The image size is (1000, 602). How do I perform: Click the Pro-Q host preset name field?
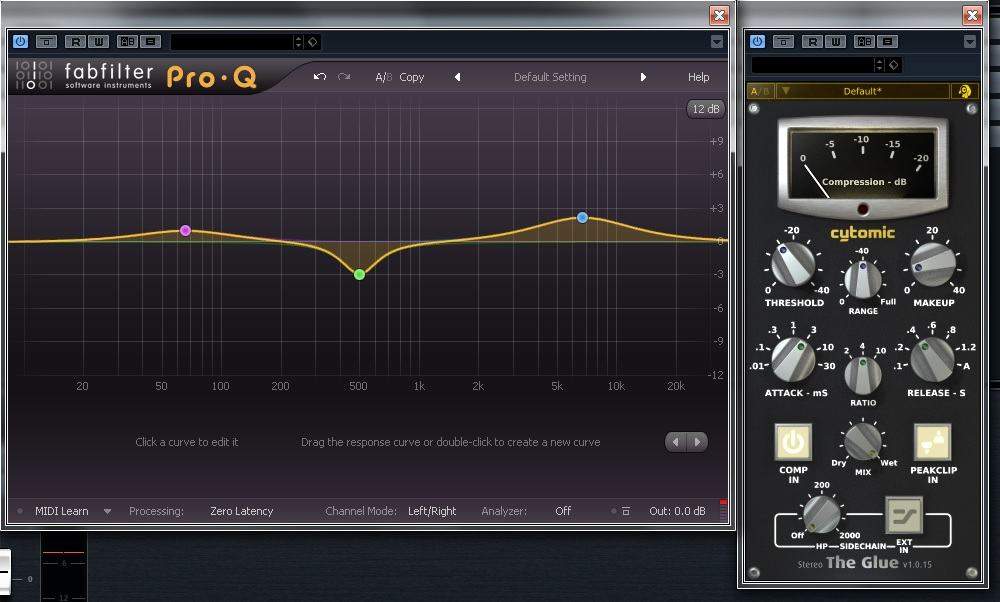click(x=232, y=42)
